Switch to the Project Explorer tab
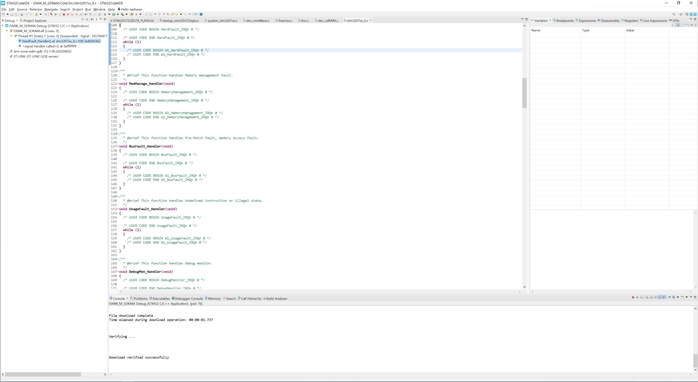The height and width of the screenshot is (382, 698). point(34,20)
